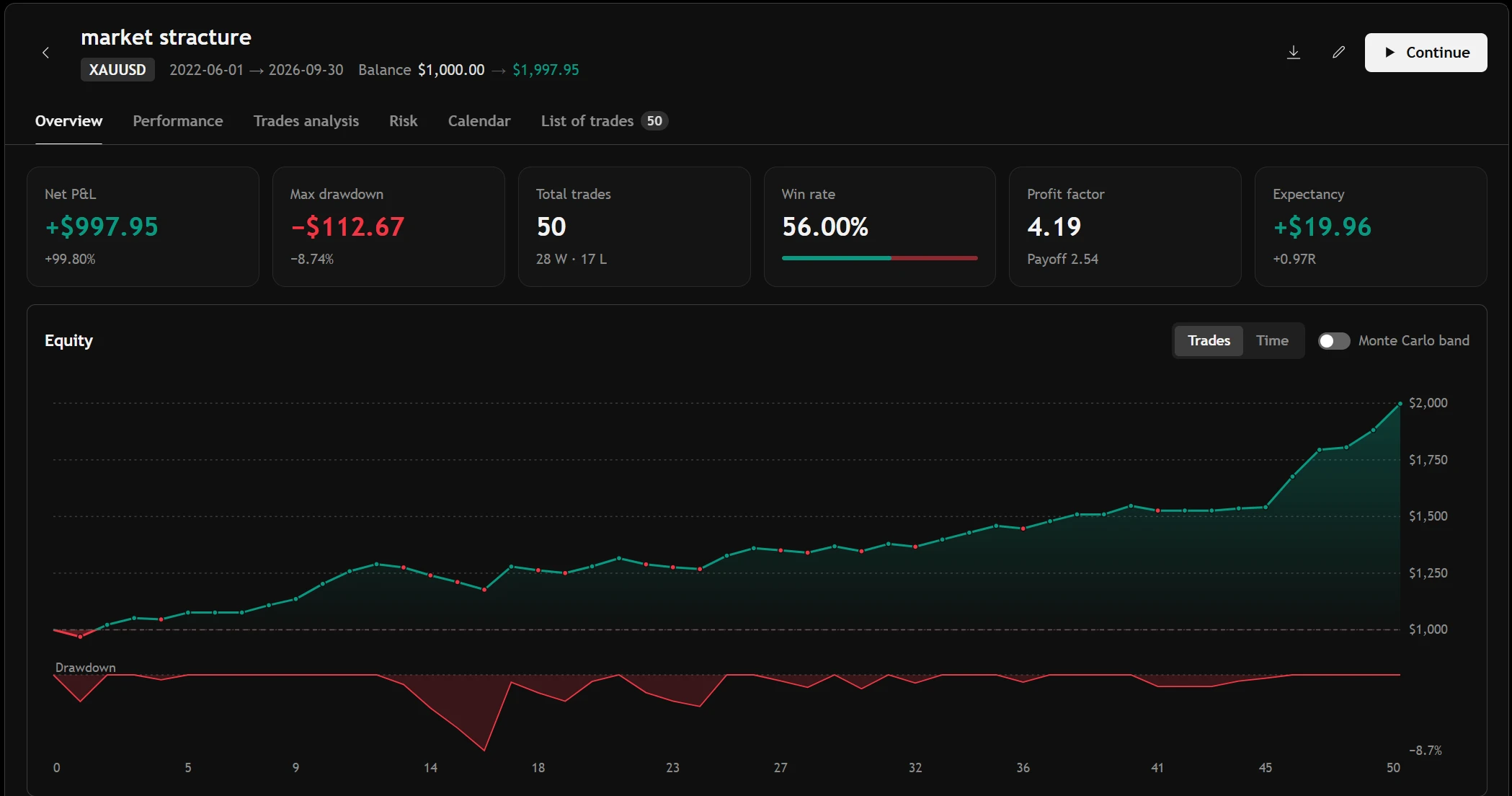Click the +0.97R expectancy text
The height and width of the screenshot is (796, 1512).
1294,259
